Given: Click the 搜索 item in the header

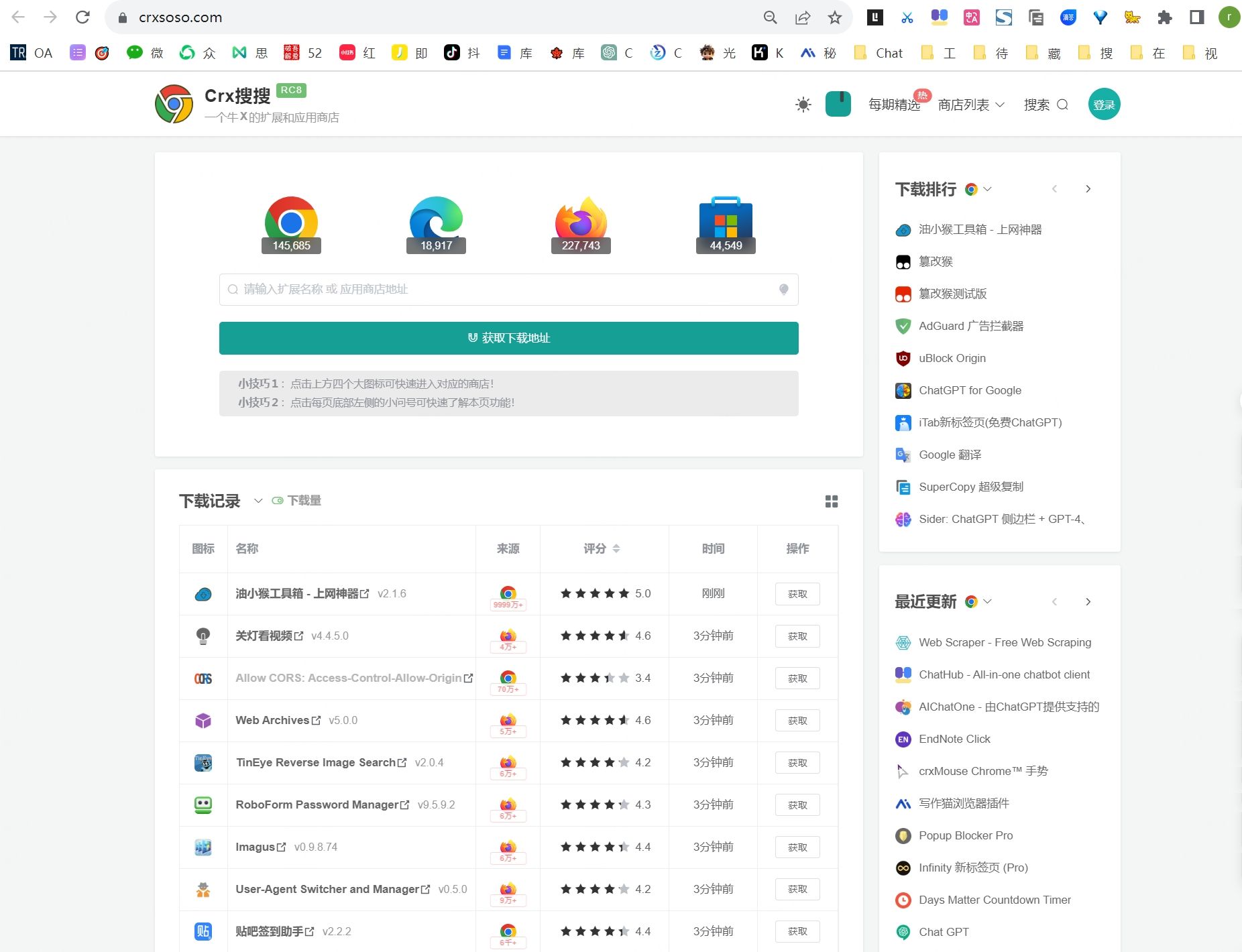Looking at the screenshot, I should [x=1045, y=105].
